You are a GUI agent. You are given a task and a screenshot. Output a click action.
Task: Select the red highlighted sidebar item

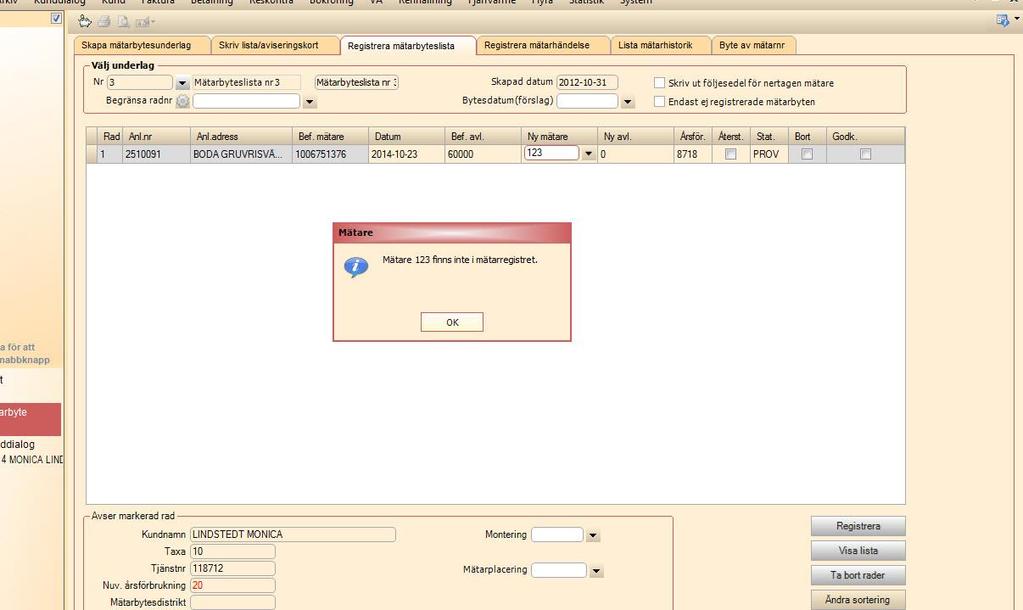[x=30, y=419]
